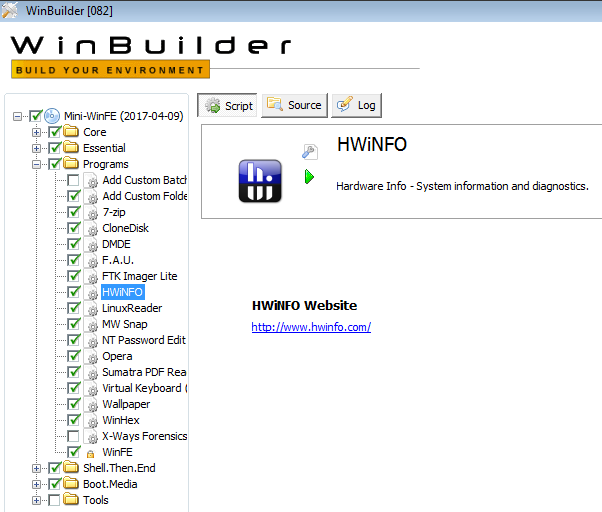Collapse the Programs folder tree node
The height and width of the screenshot is (512, 602).
tap(37, 164)
